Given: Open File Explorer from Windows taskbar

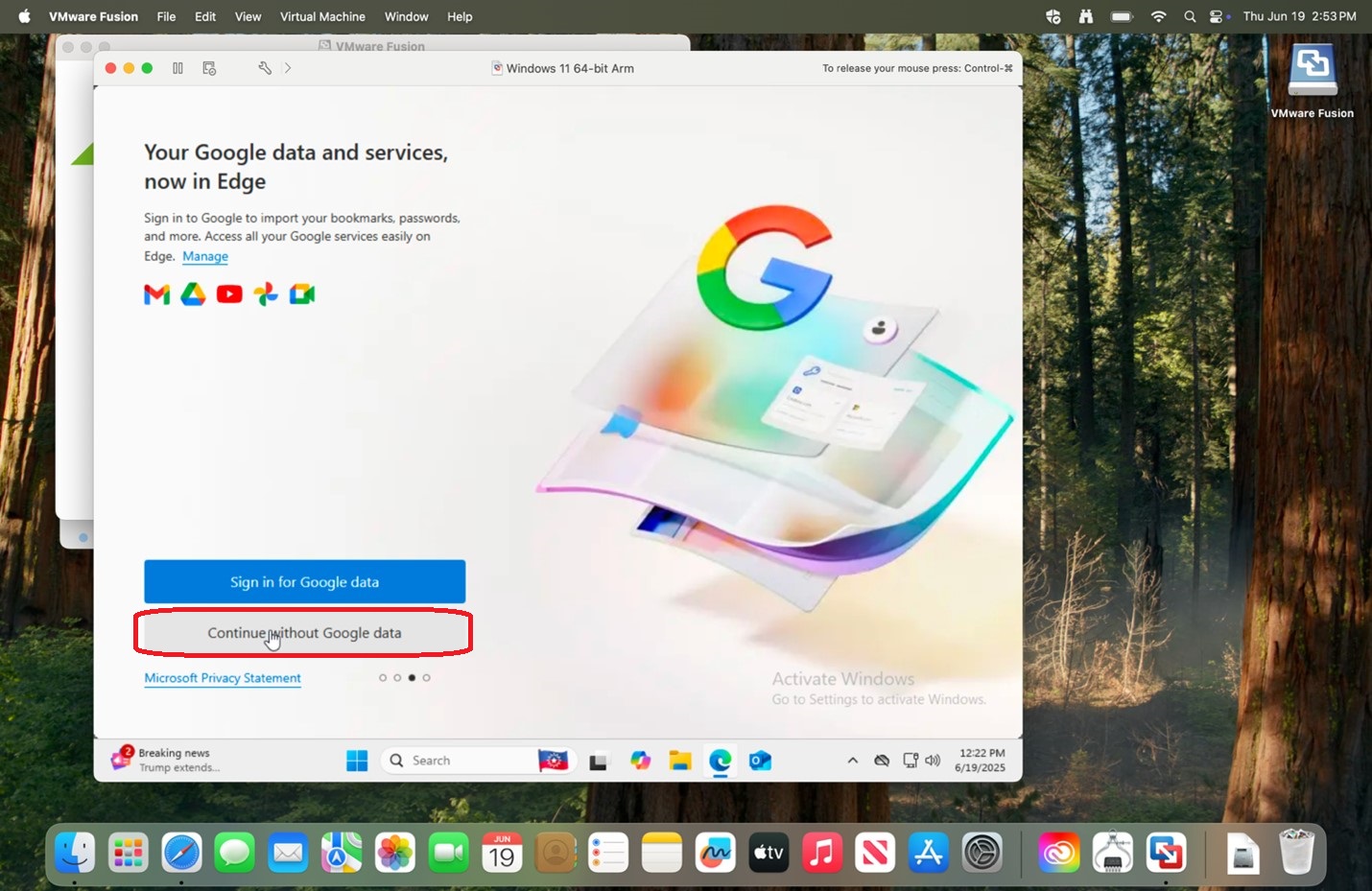Looking at the screenshot, I should tap(680, 761).
